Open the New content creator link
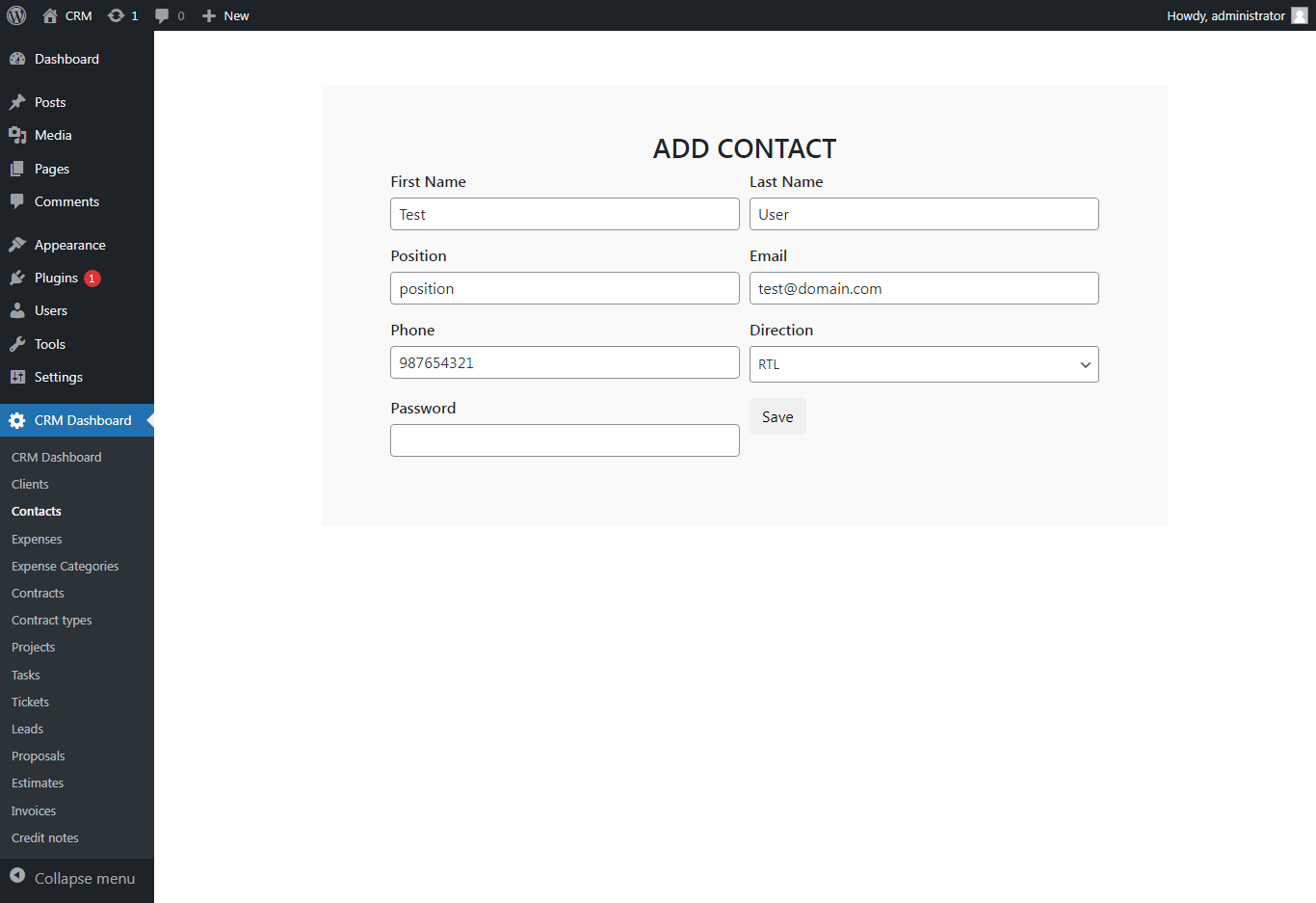 click(x=225, y=15)
